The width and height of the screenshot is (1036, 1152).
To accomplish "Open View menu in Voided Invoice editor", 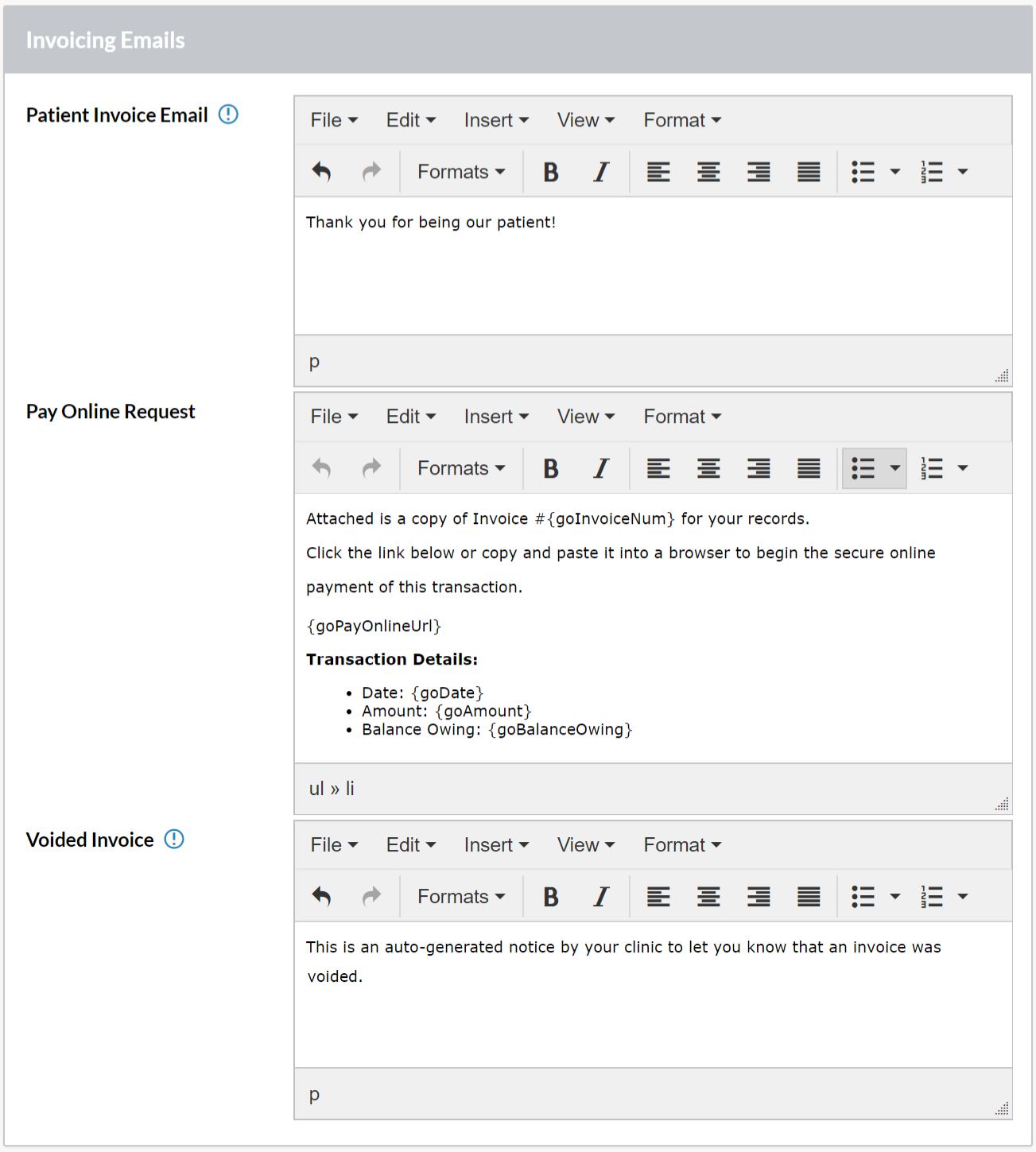I will 586,845.
